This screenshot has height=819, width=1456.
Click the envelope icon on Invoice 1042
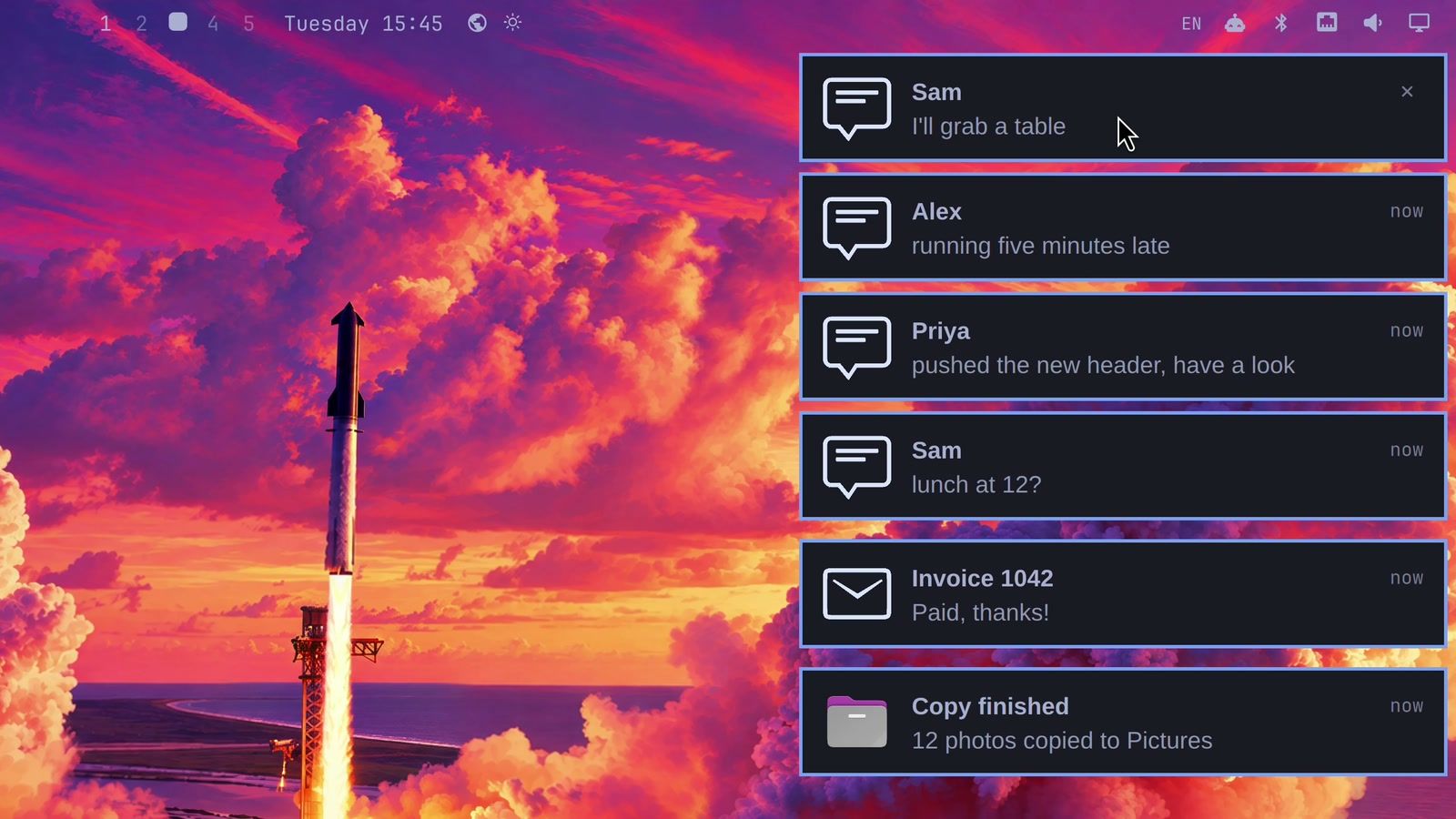click(x=856, y=594)
